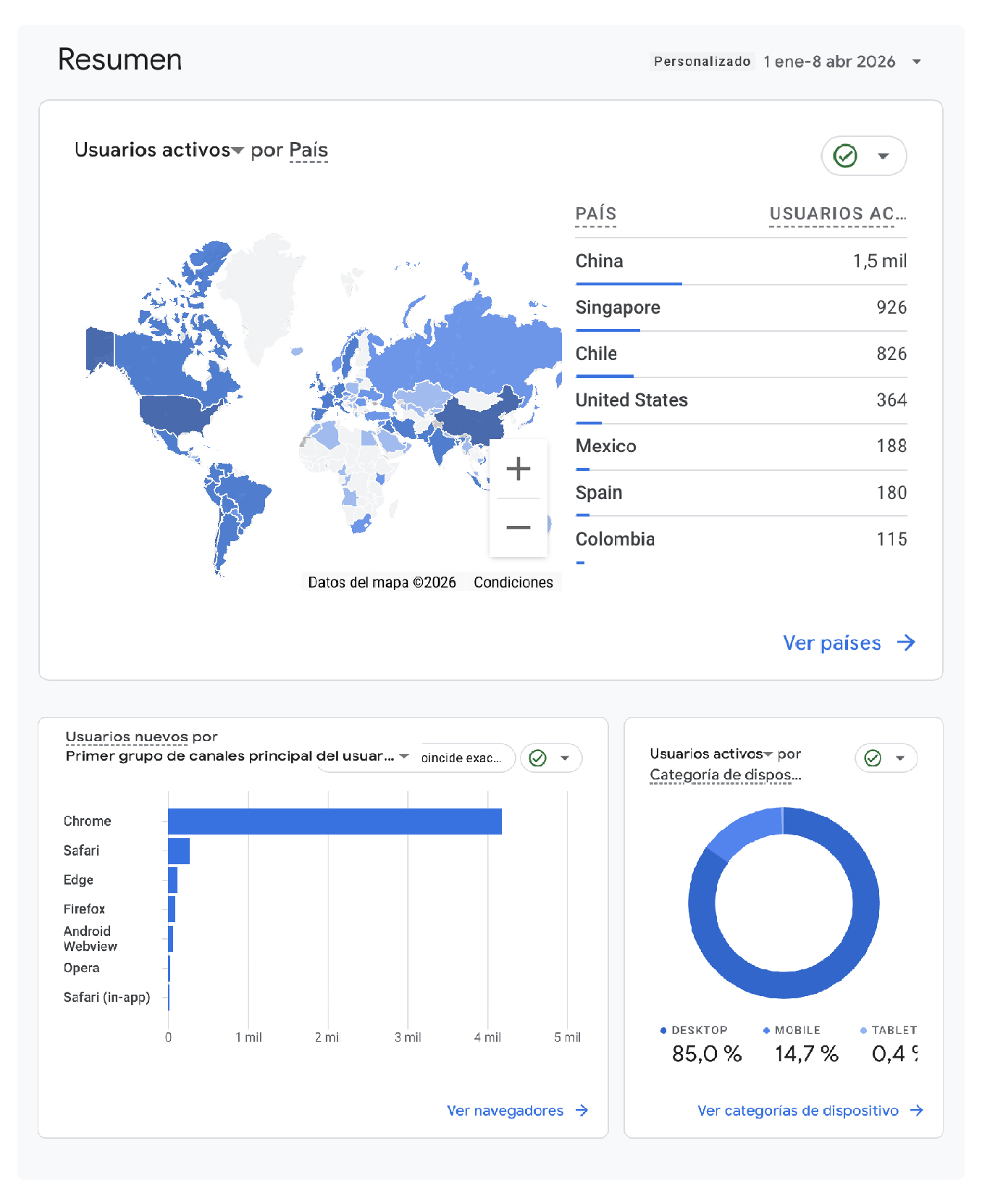Expand Usuarios activos metric selector on map card
The height and width of the screenshot is (1204, 982).
pos(237,151)
